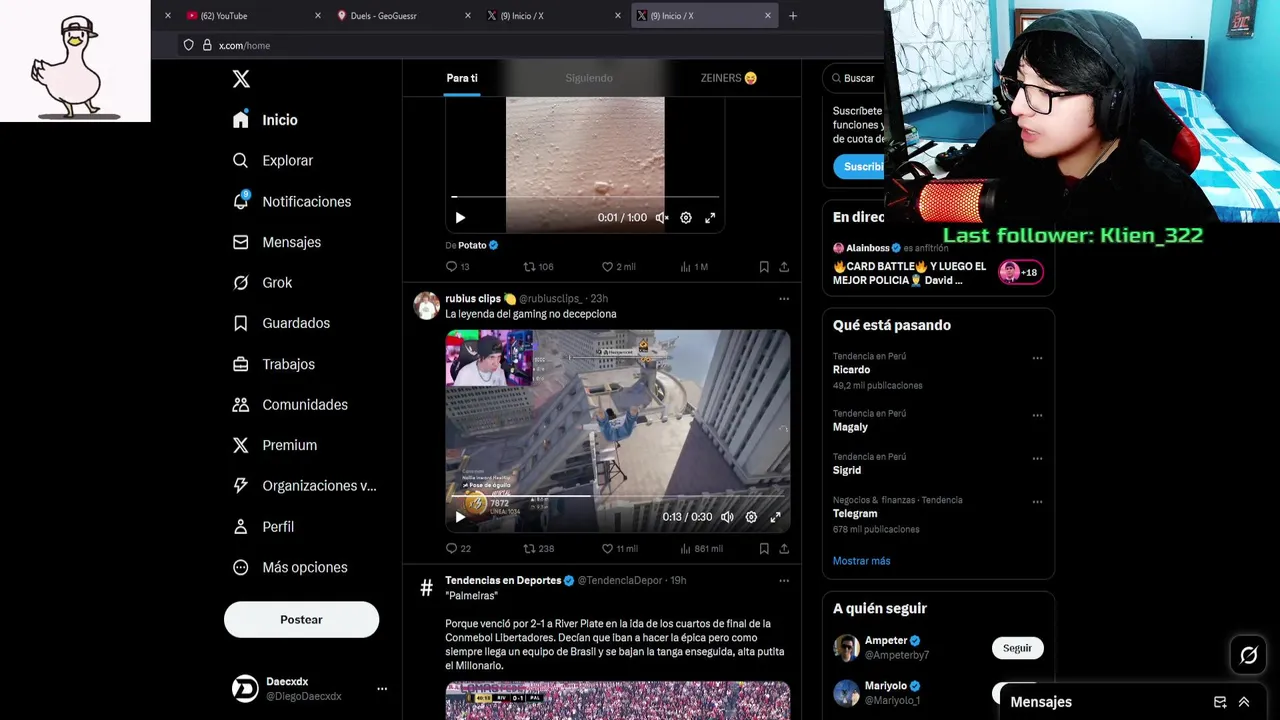The width and height of the screenshot is (1280, 720).
Task: Seek on rubius clips video progress bar
Action: tap(617, 496)
